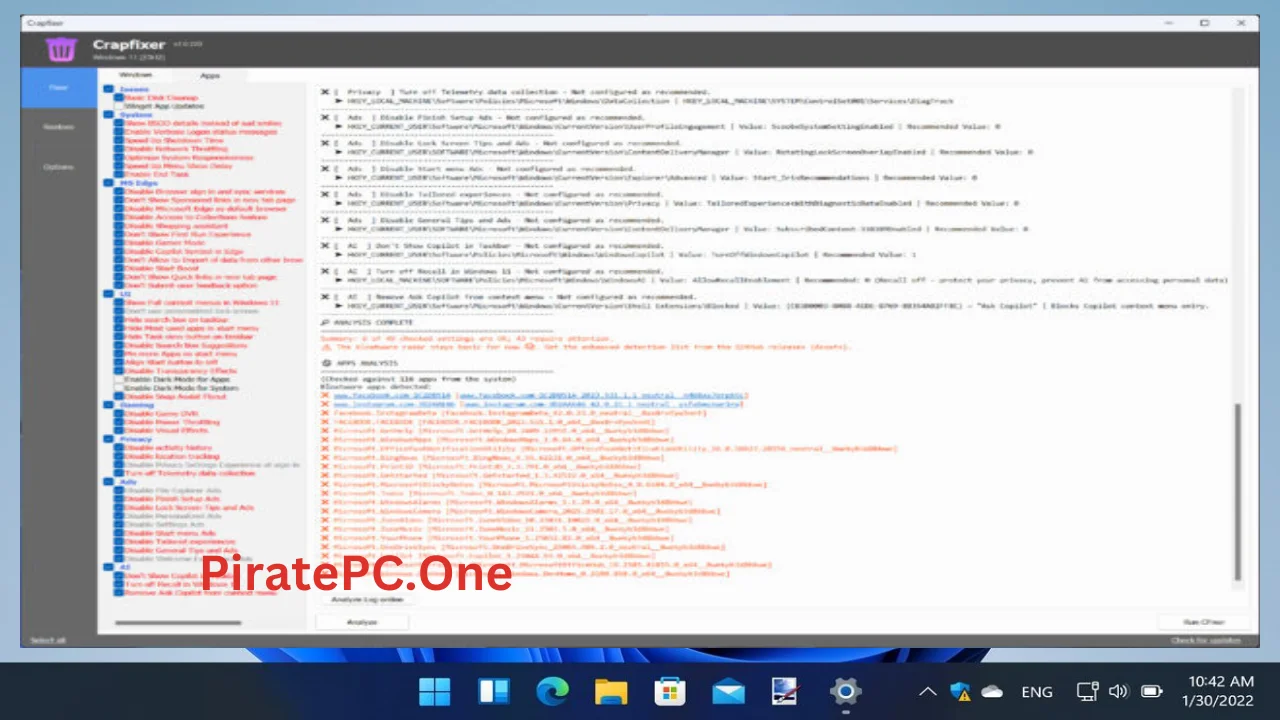Image resolution: width=1280 pixels, height=720 pixels.
Task: Open the Options sidebar section
Action: tap(59, 167)
